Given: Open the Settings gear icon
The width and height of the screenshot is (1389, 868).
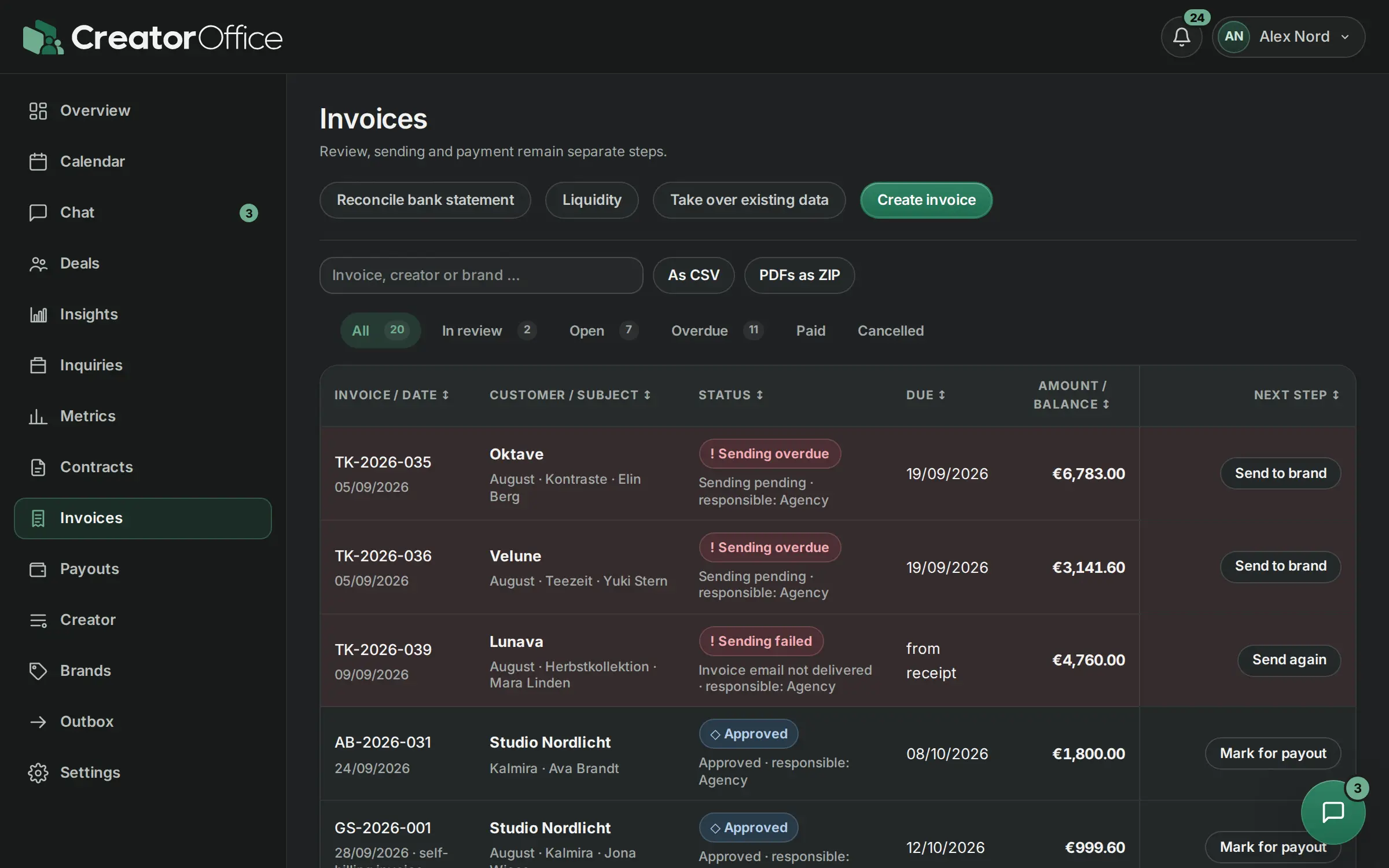Looking at the screenshot, I should [38, 773].
